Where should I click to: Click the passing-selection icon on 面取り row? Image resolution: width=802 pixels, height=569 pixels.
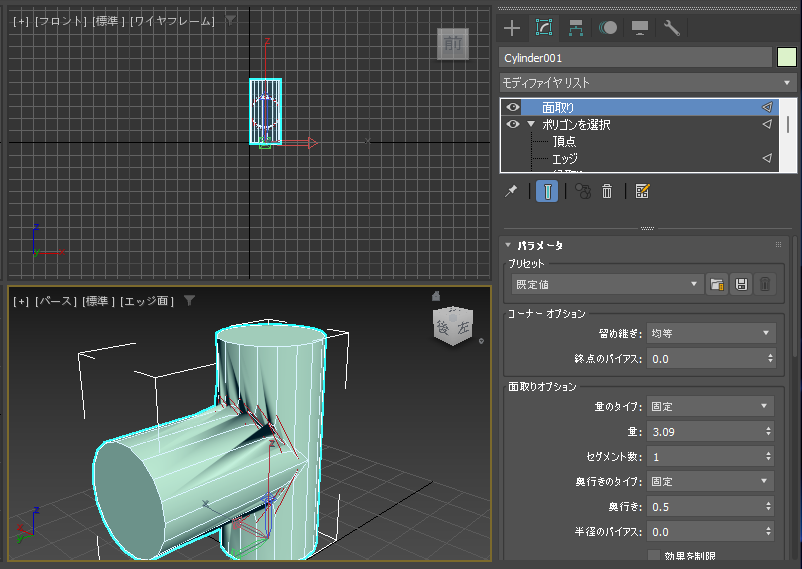(767, 107)
